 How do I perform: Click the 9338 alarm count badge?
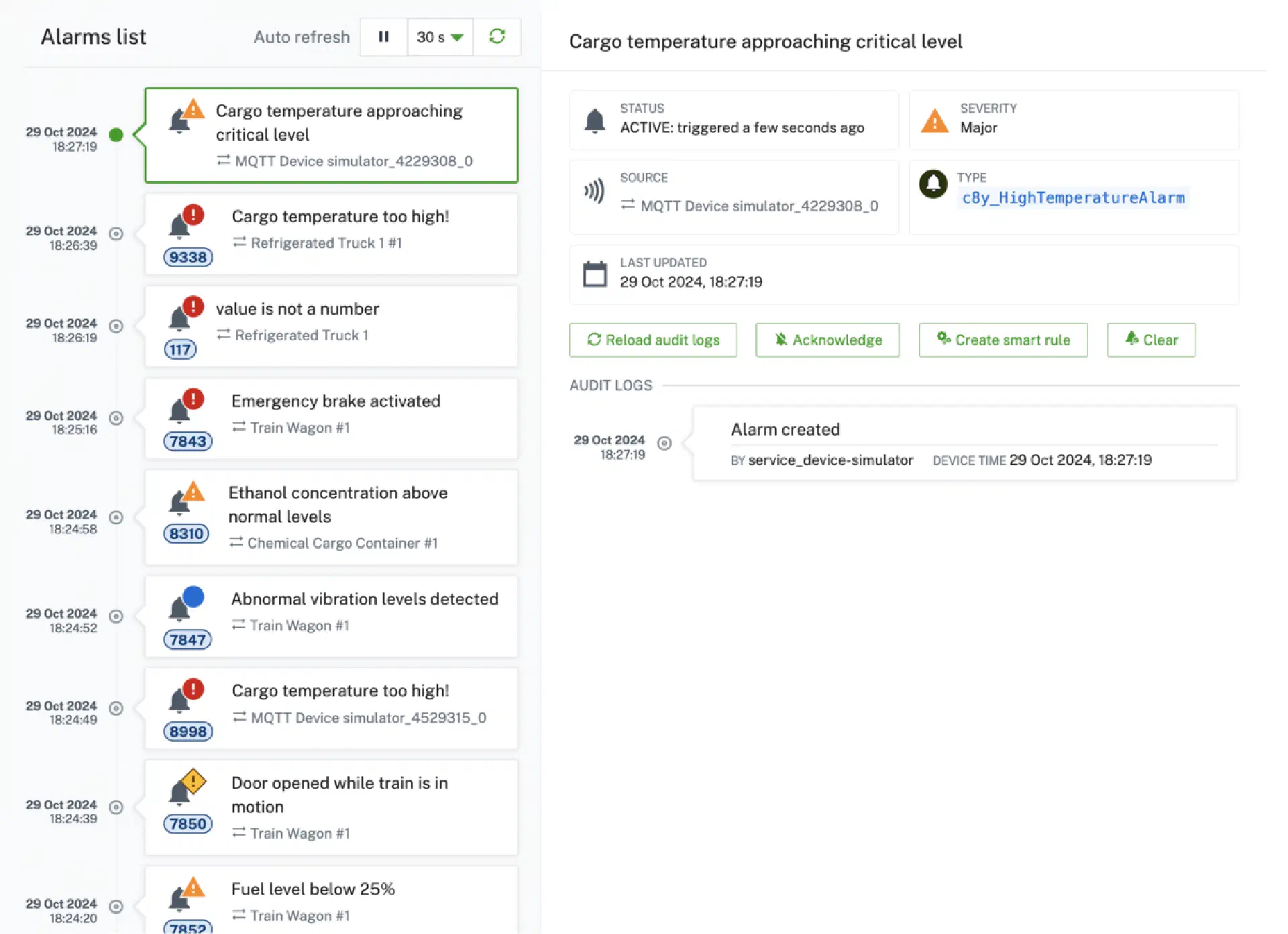[188, 257]
